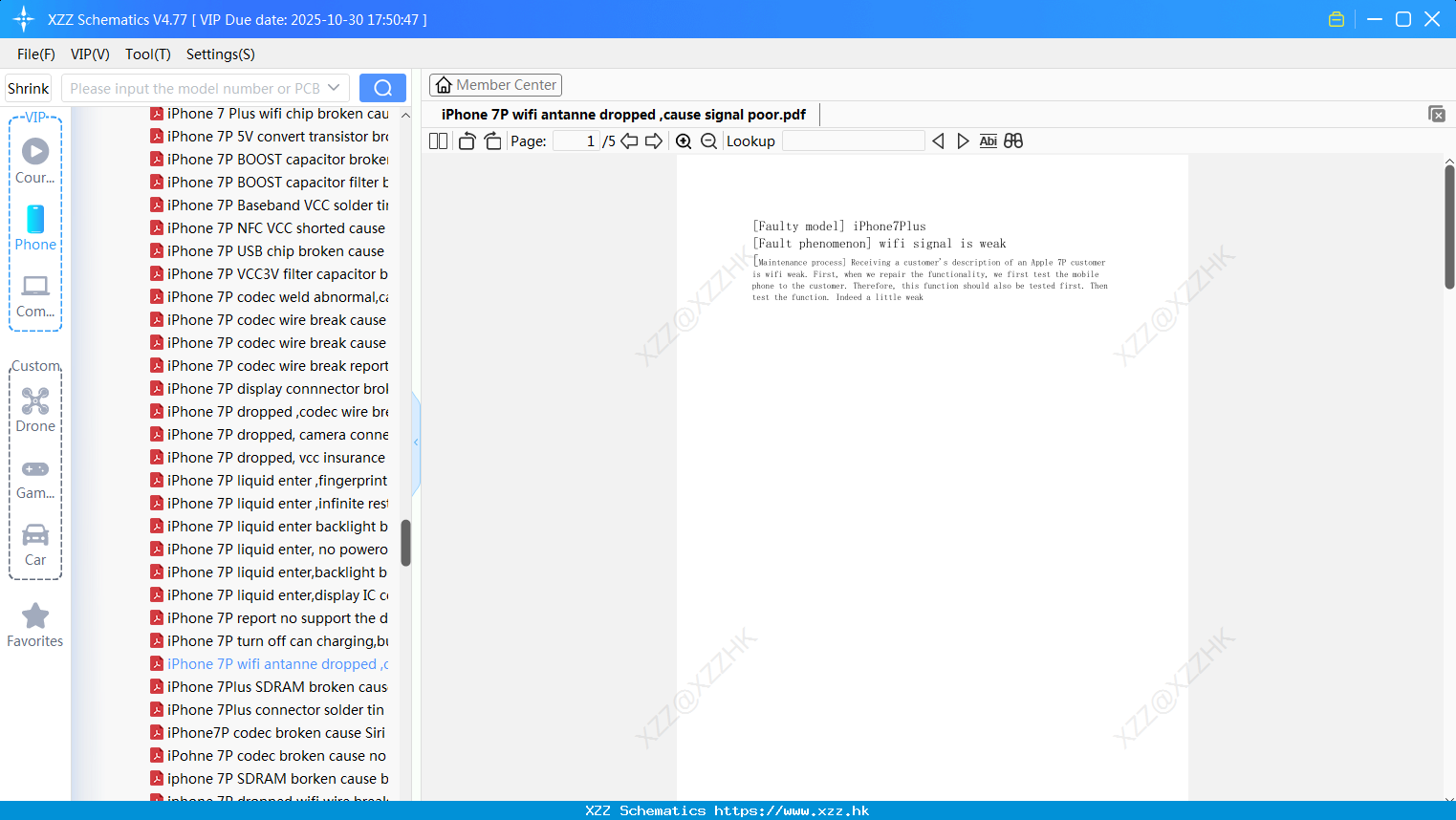This screenshot has height=820, width=1456.
Task: Click the Shrink button
Action: (x=29, y=88)
